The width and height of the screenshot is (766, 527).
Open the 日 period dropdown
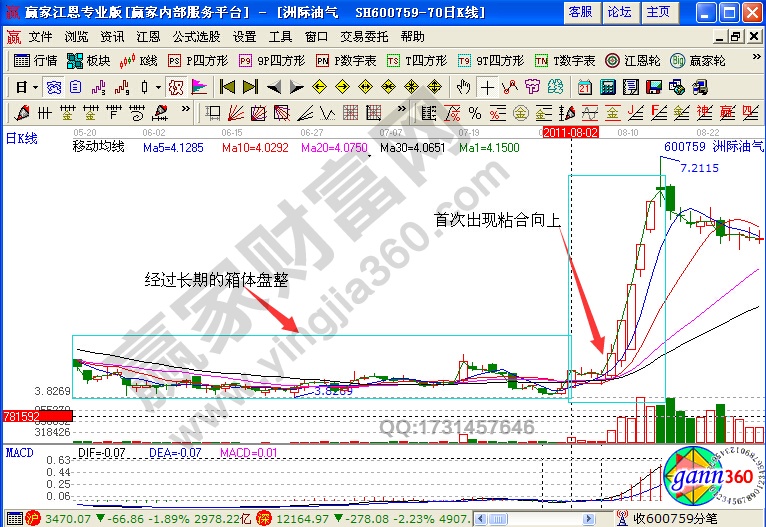click(x=26, y=86)
